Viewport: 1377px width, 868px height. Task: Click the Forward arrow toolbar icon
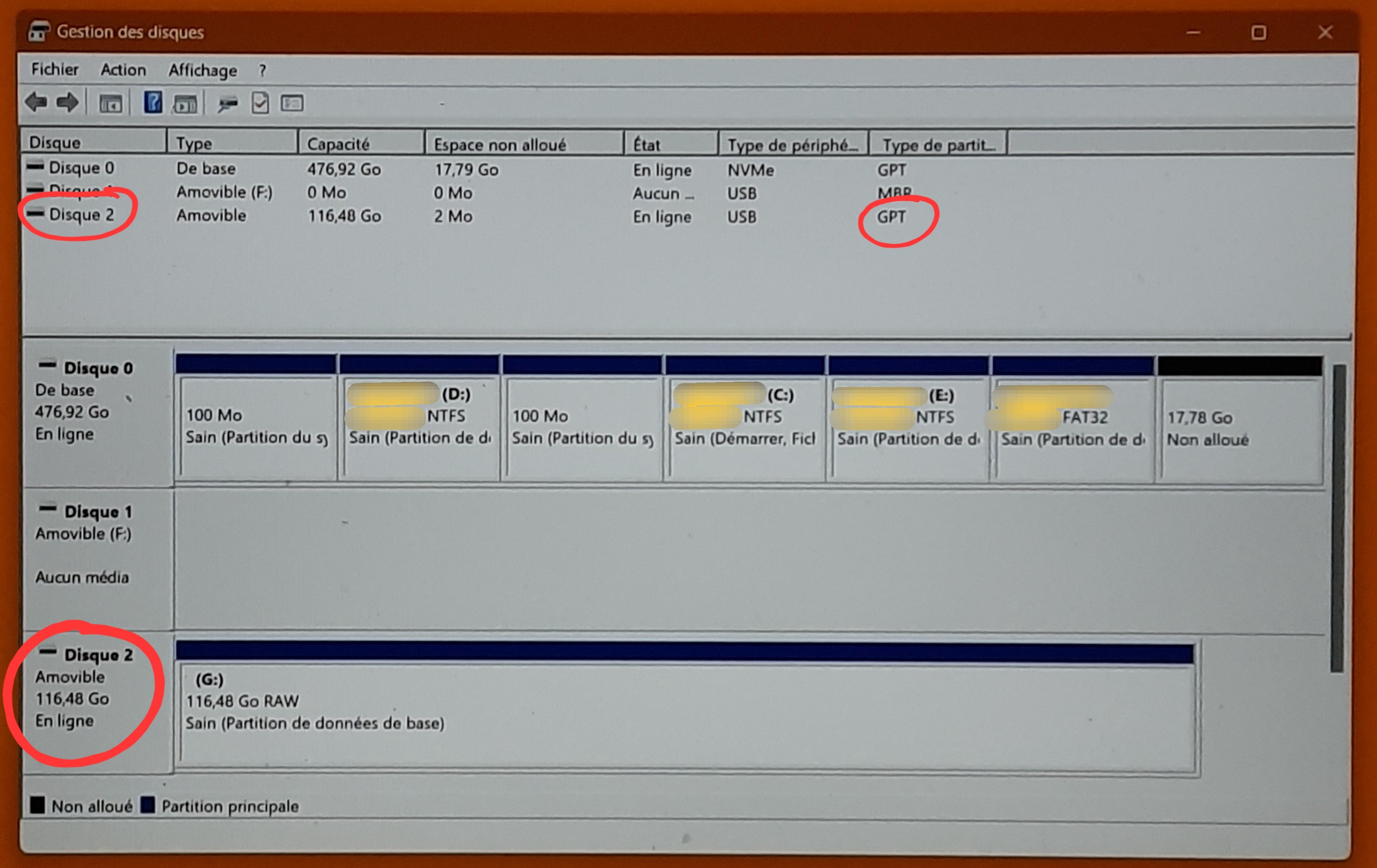point(67,103)
